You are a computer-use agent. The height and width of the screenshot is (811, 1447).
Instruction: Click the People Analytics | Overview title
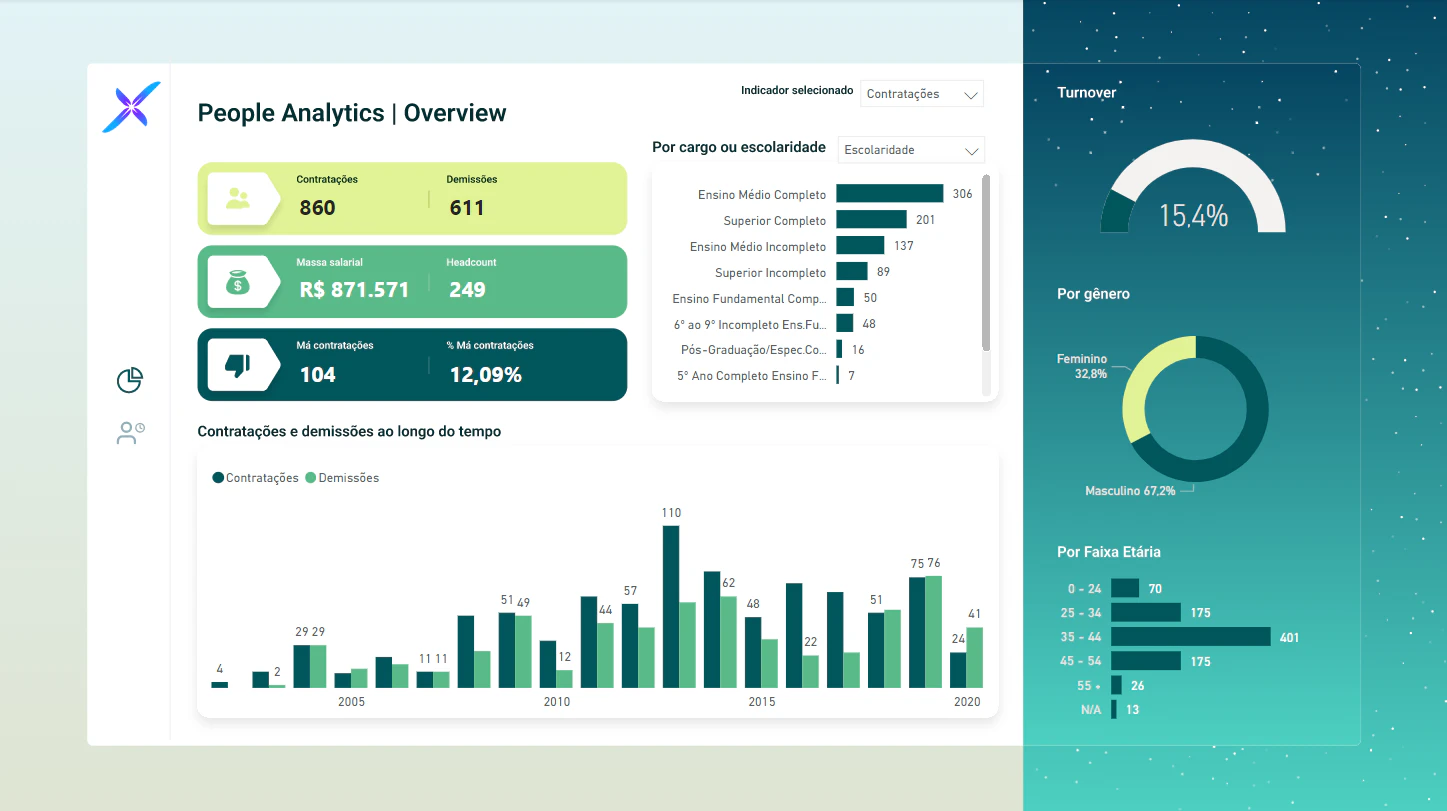click(352, 113)
